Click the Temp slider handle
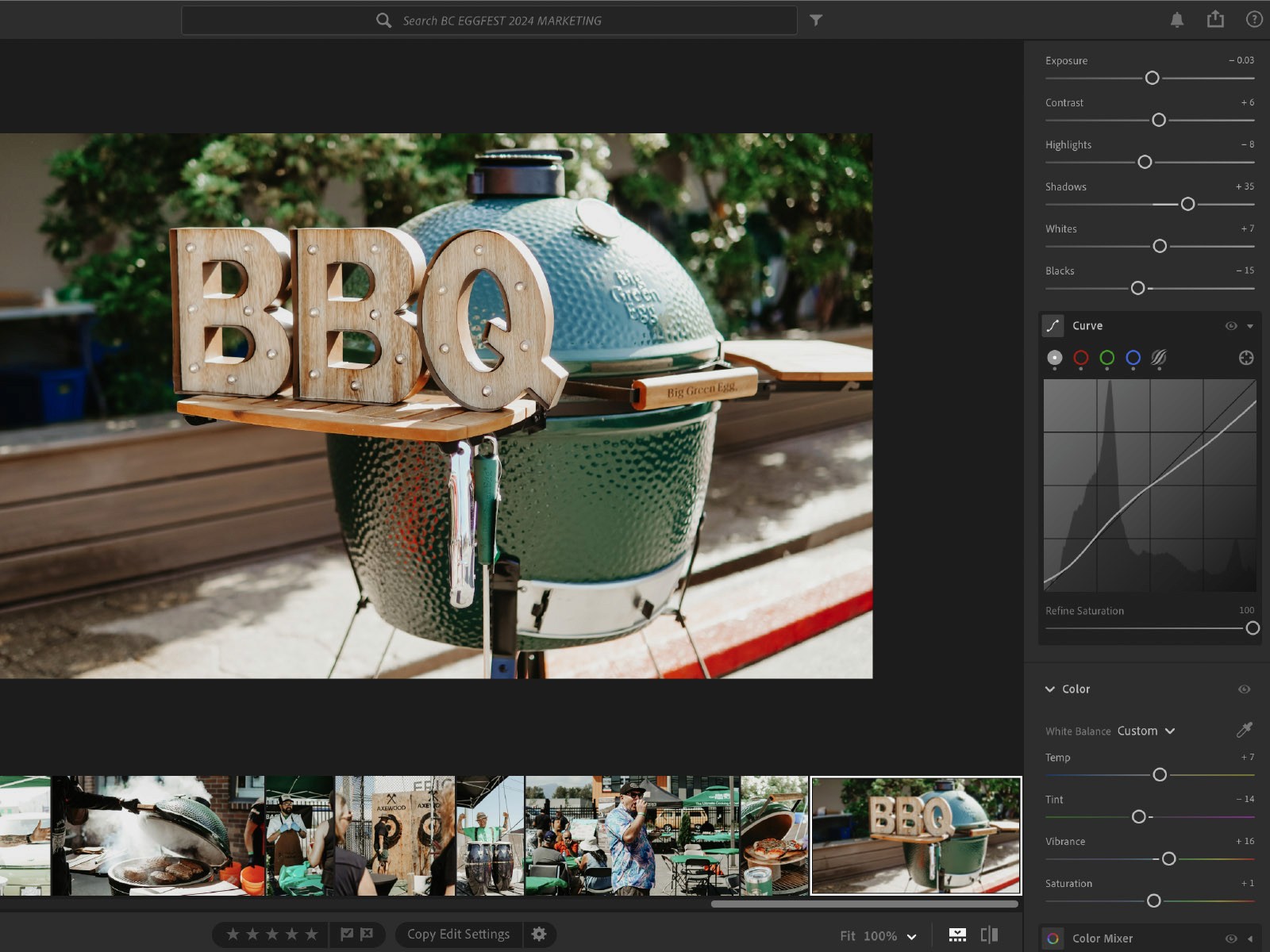1270x952 pixels. 1160,774
